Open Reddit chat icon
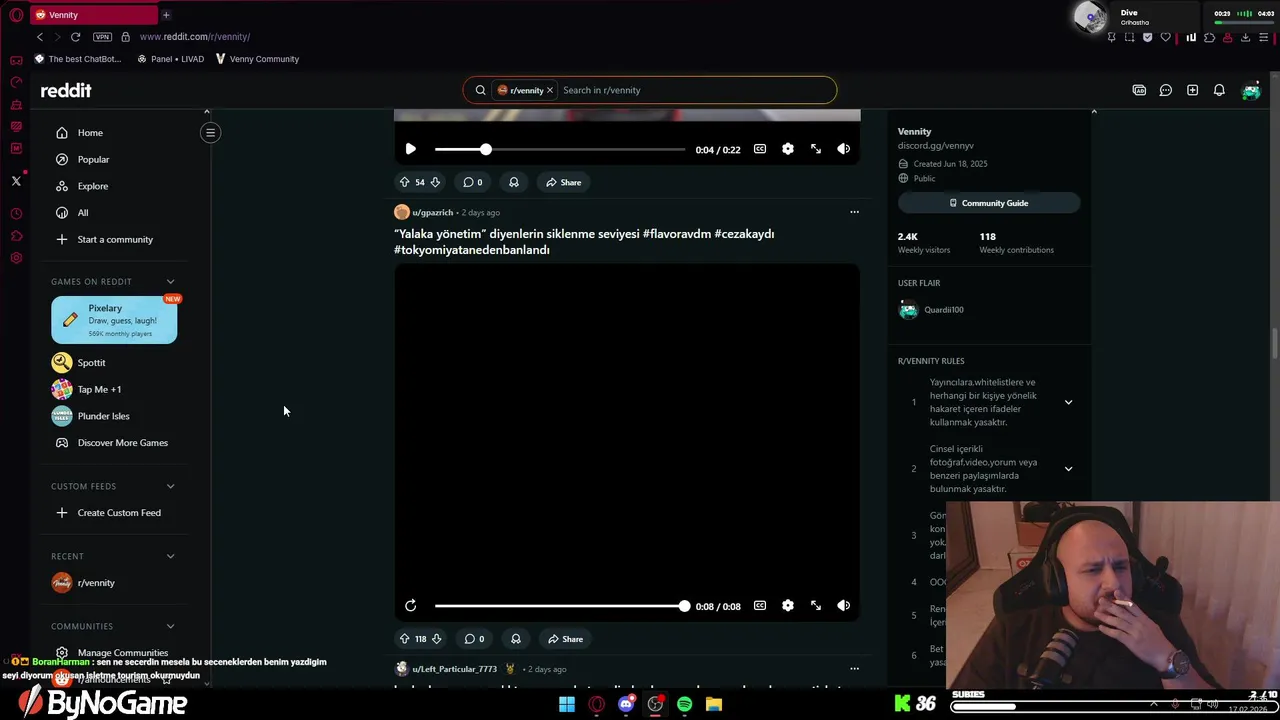 [1166, 90]
